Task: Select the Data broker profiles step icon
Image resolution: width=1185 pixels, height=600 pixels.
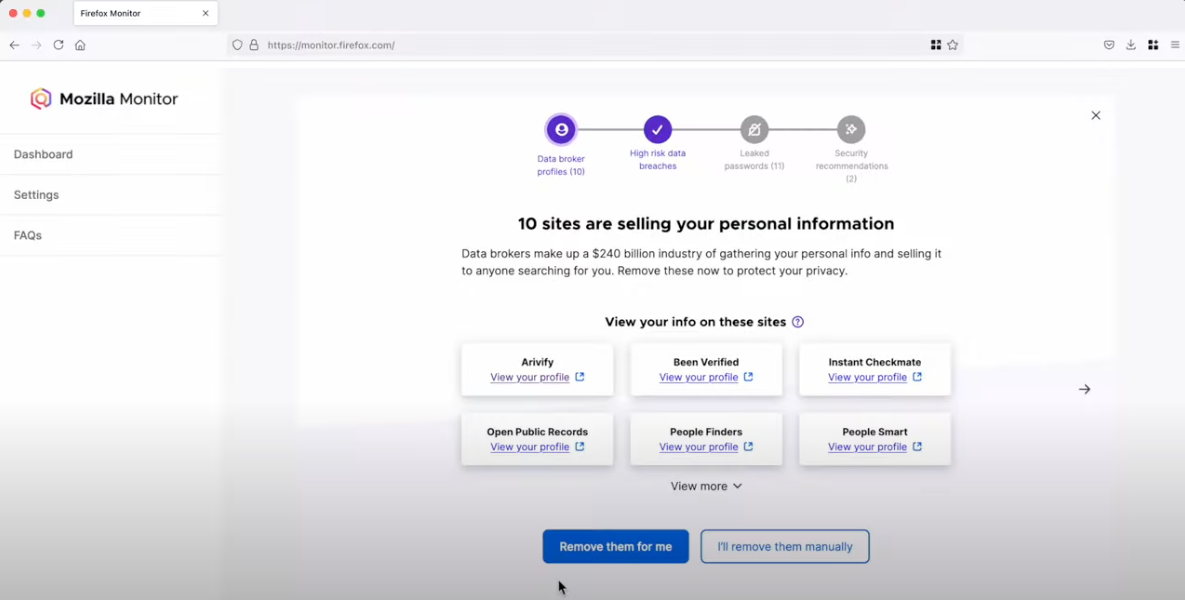Action: pyautogui.click(x=561, y=129)
